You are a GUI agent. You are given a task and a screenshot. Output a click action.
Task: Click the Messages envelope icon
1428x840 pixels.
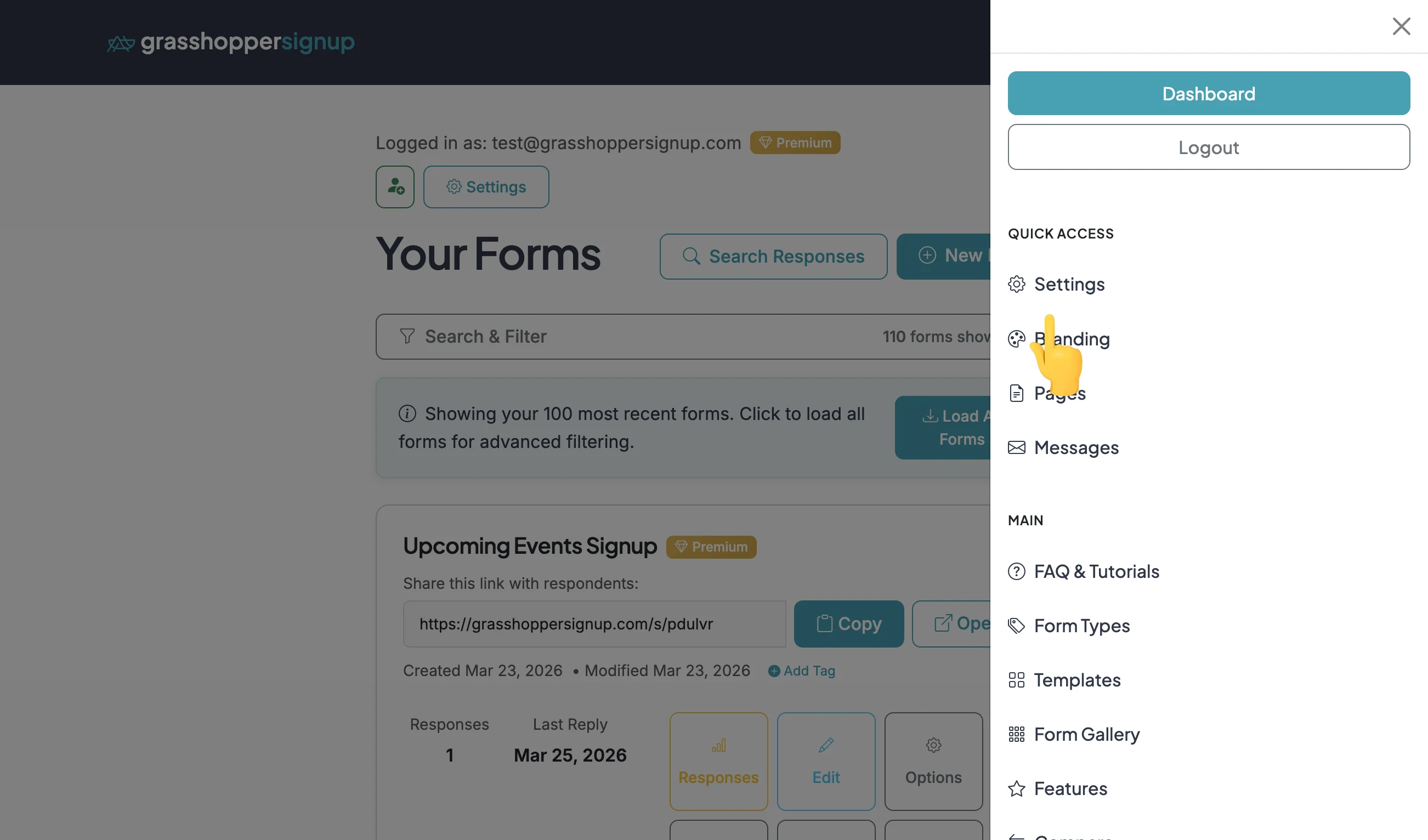click(1016, 447)
